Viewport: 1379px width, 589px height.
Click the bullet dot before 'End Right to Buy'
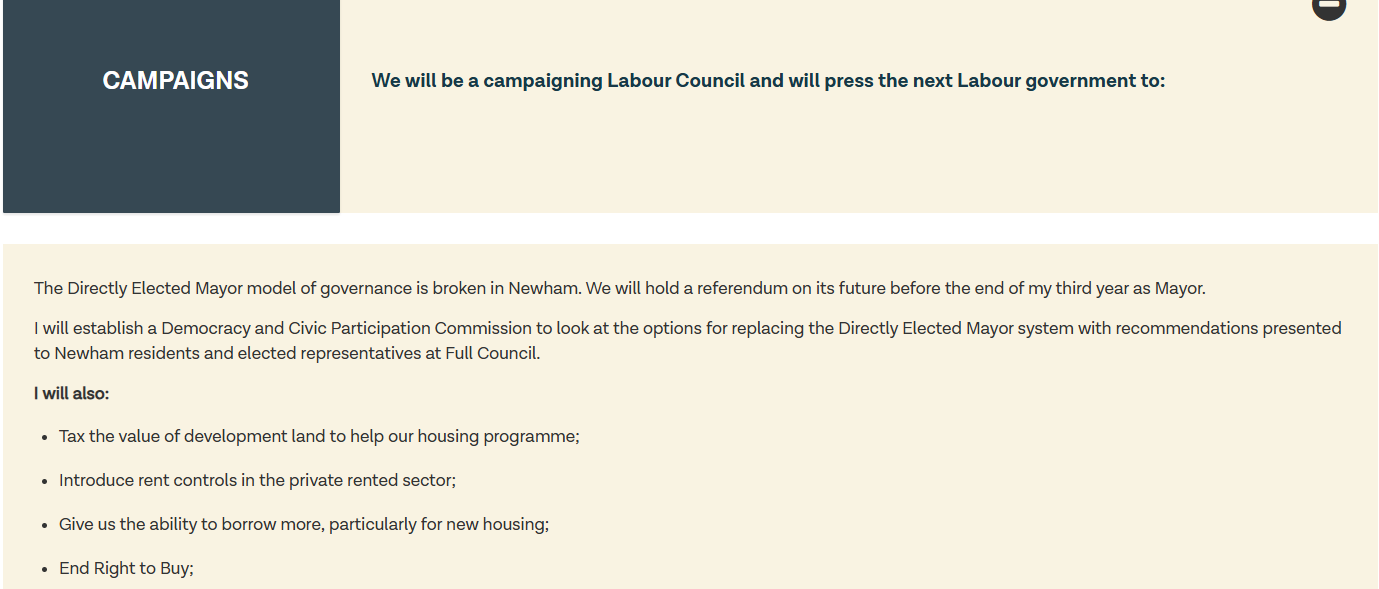click(x=45, y=570)
